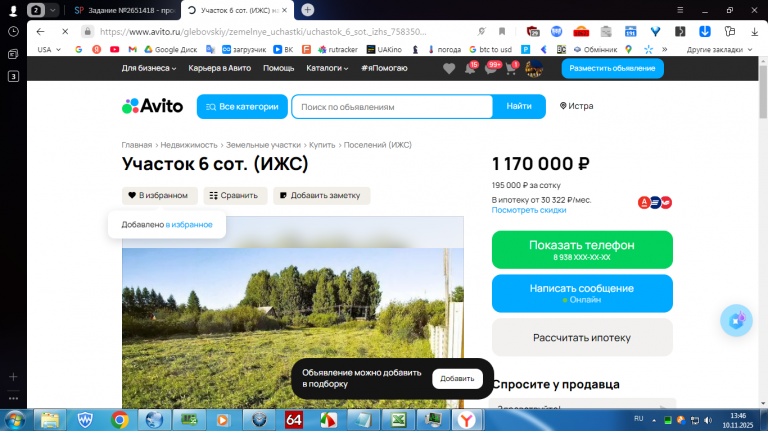This screenshot has height=431, width=768.
Task: Open the Avito shopping cart icon
Action: click(511, 68)
